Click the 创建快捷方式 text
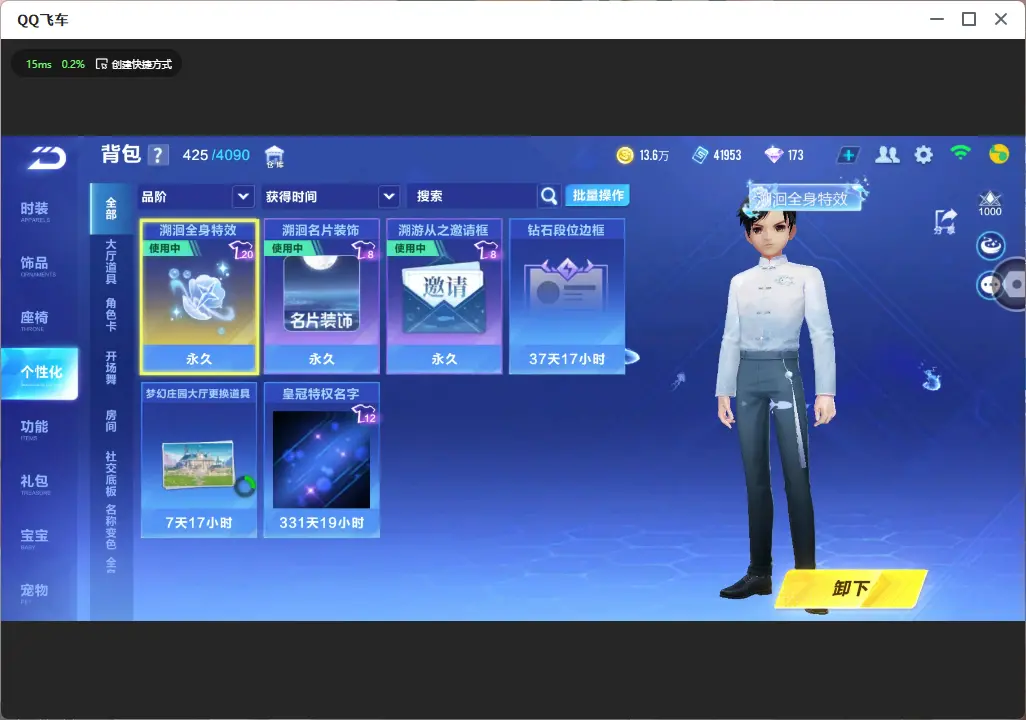Screen dimensions: 1026x720 coord(141,64)
